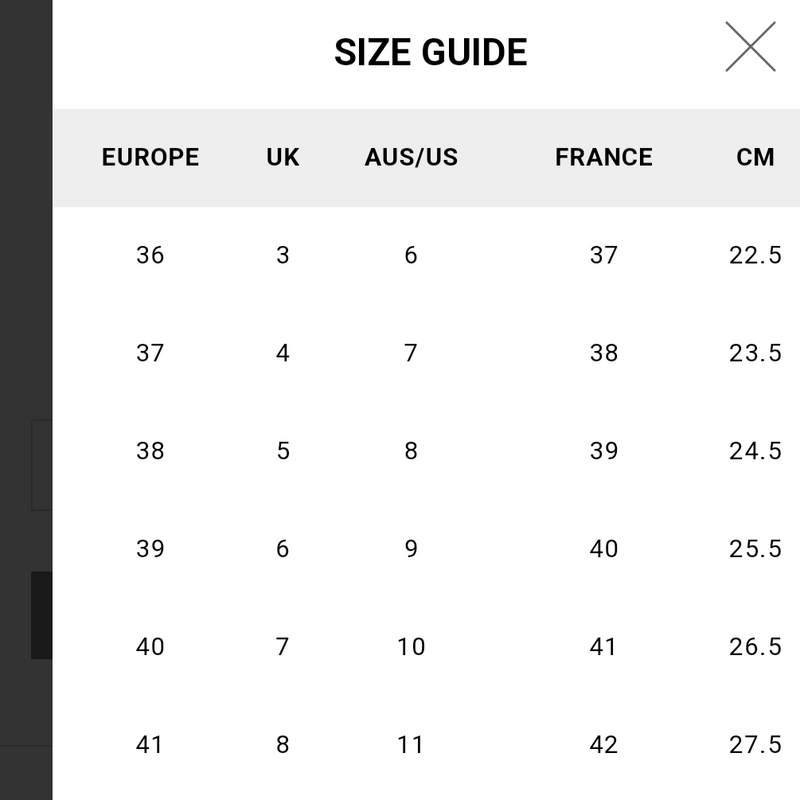Image resolution: width=800 pixels, height=800 pixels.
Task: Click AUS/US size 7 cell
Action: (411, 353)
